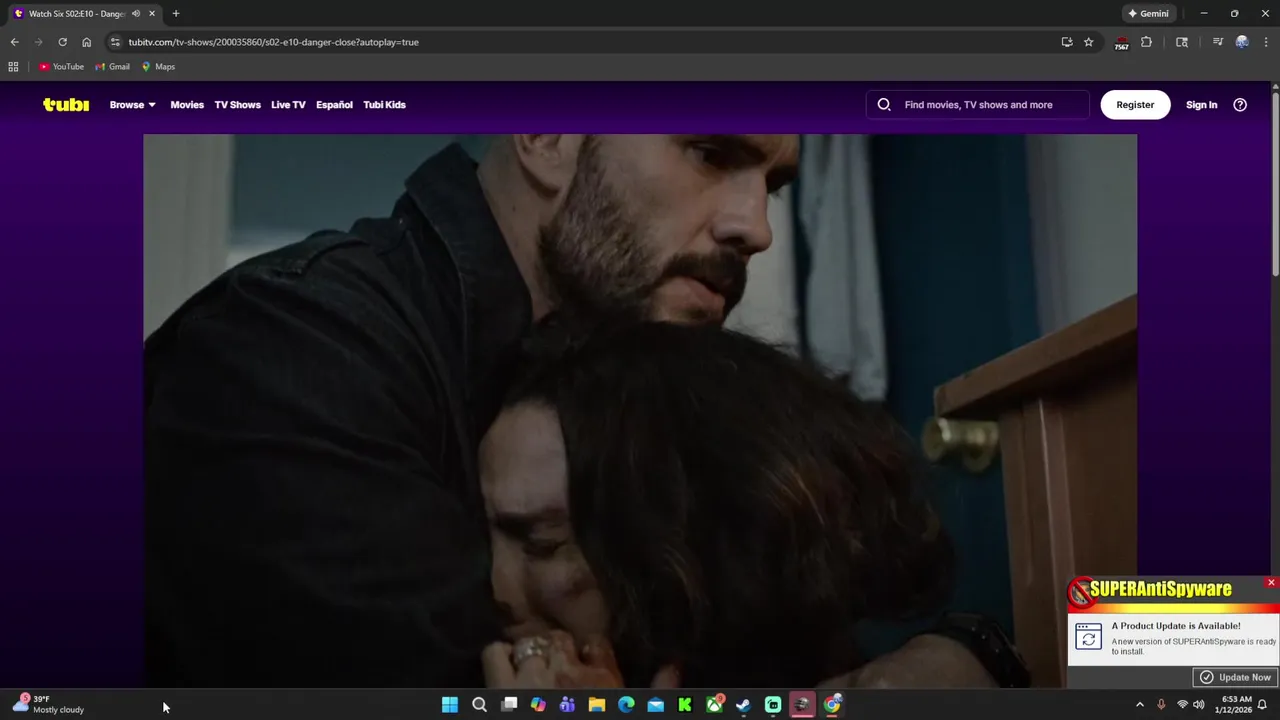Open the Chrome apps grid shortcut
This screenshot has width=1280, height=720.
13,67
